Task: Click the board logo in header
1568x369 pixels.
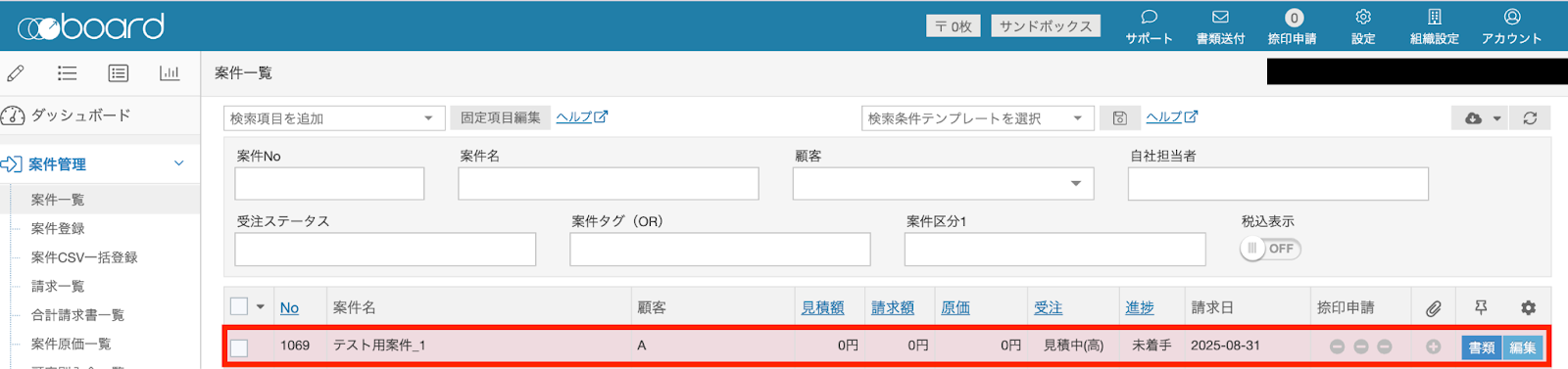Action: (91, 26)
